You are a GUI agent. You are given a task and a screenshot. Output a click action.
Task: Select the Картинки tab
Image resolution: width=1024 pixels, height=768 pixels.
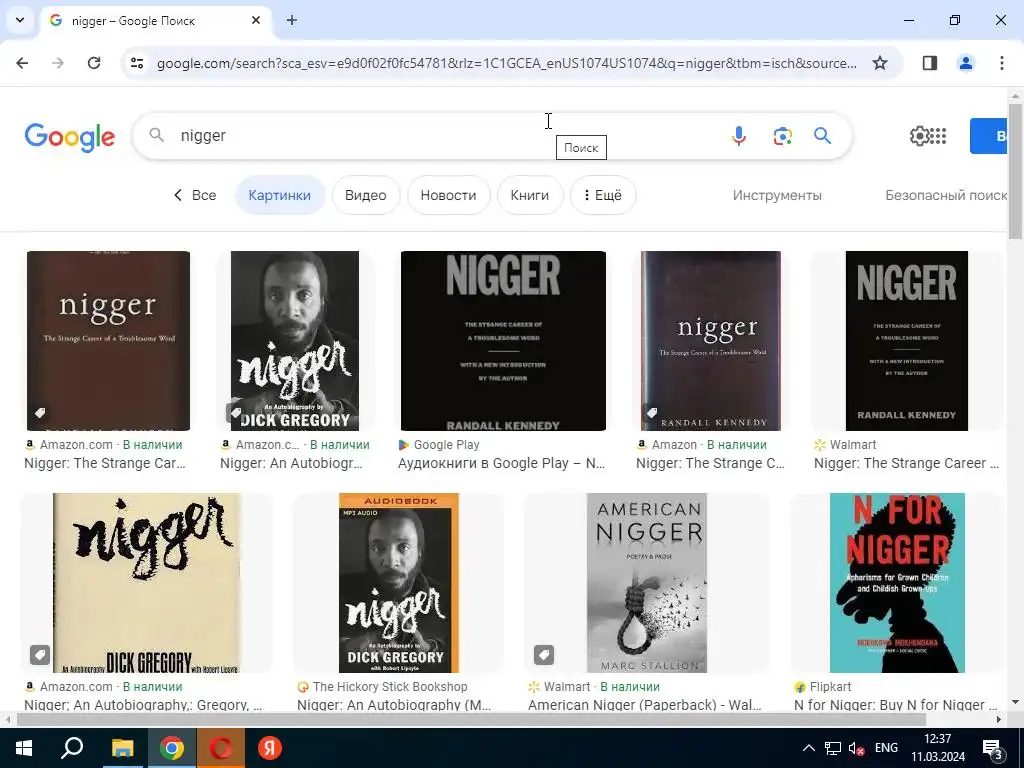click(x=280, y=195)
